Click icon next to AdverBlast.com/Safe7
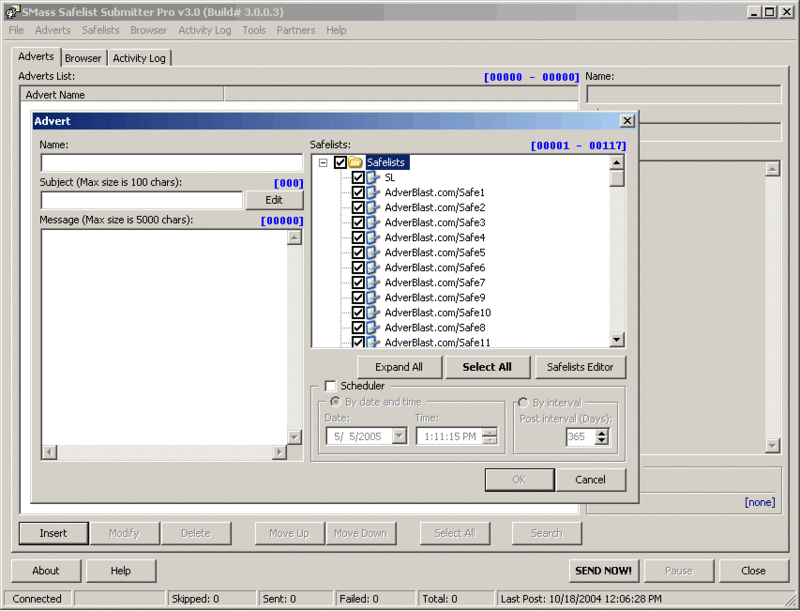Viewport: 800px width, 611px height. [373, 283]
